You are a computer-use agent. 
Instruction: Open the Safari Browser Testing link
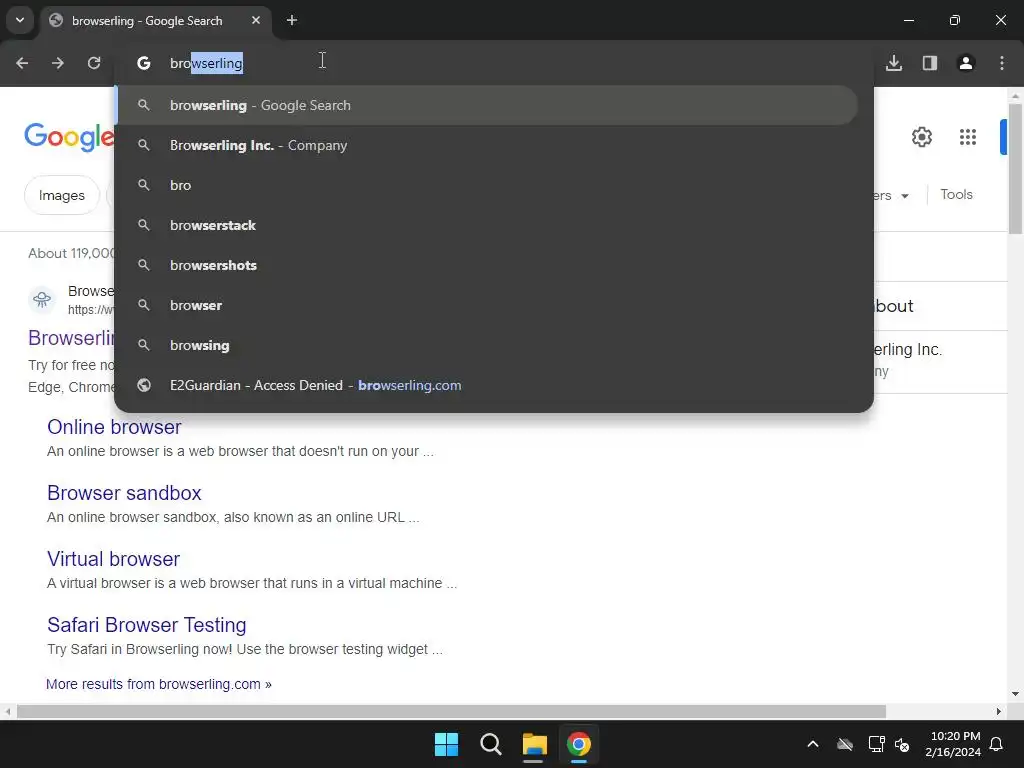click(x=146, y=625)
